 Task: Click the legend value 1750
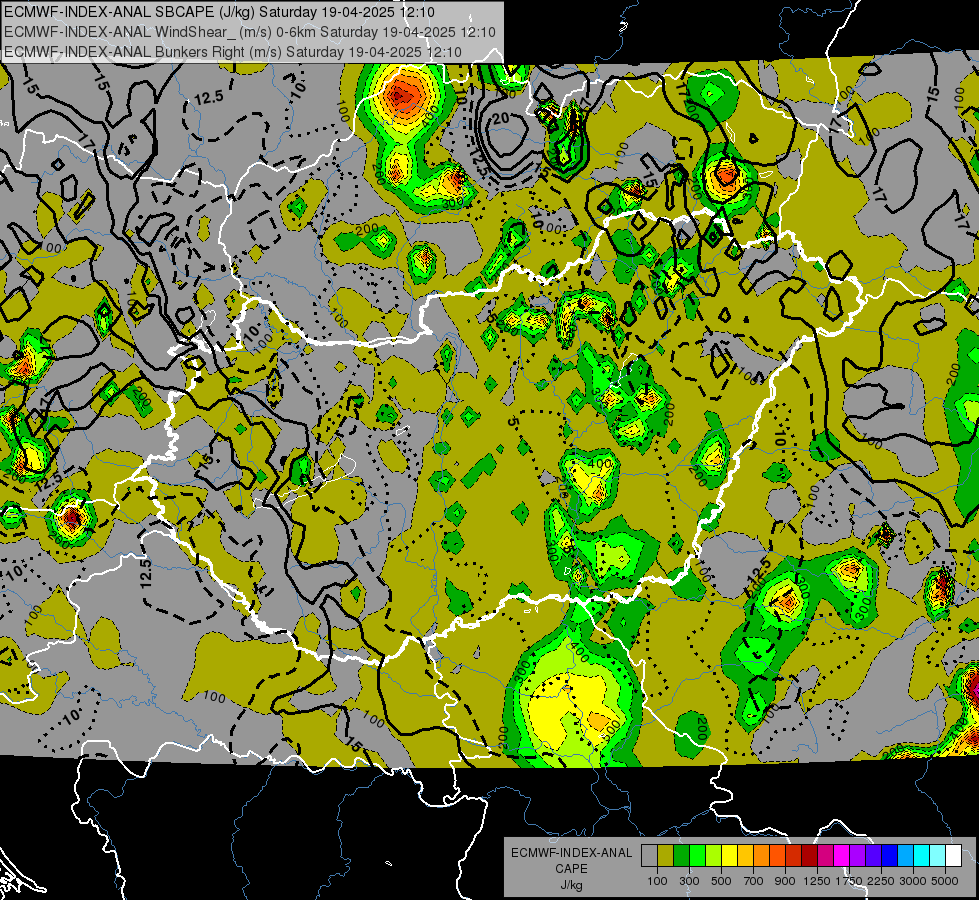pos(849,881)
